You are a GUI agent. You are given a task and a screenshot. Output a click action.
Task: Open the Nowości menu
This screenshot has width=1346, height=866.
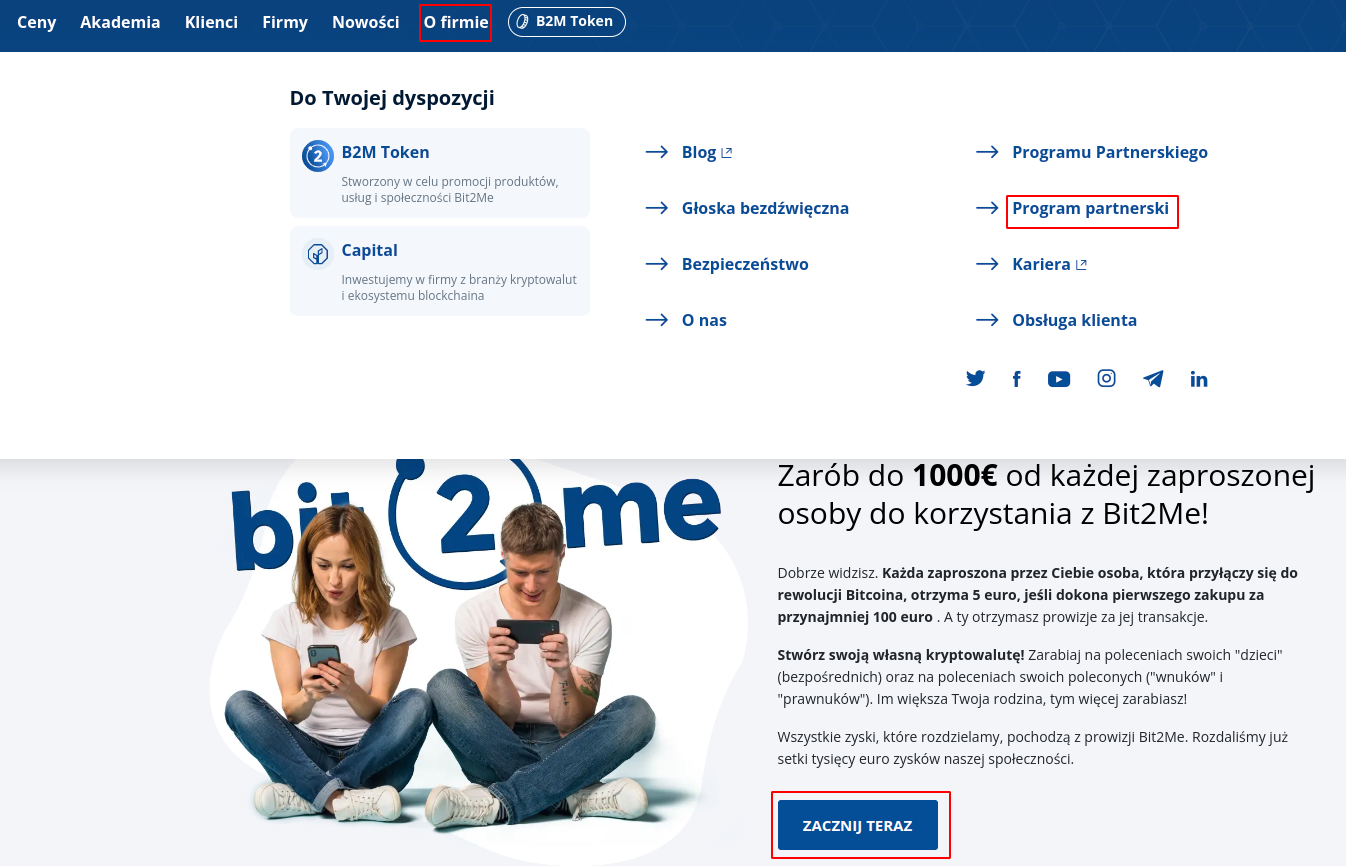point(366,22)
